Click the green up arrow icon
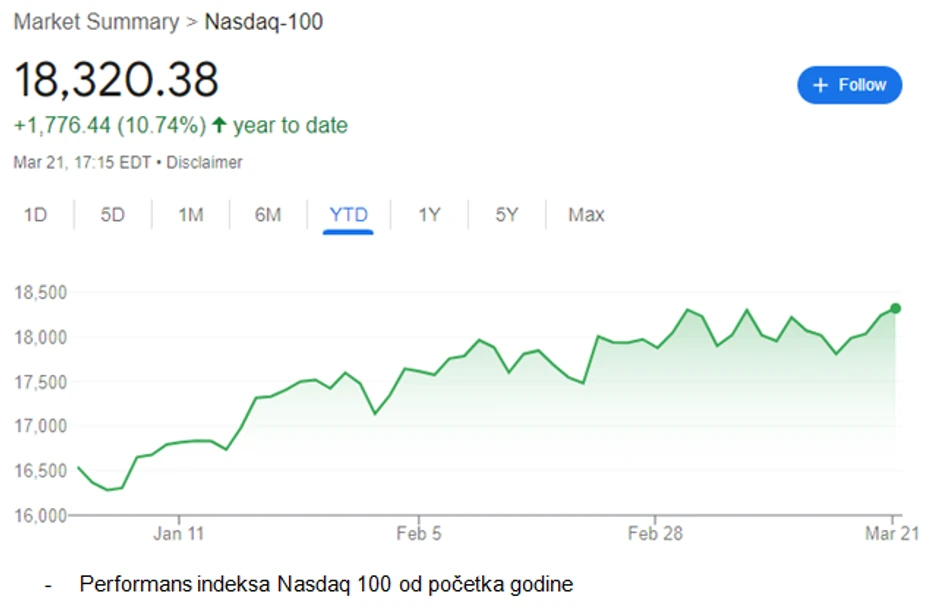The image size is (940, 610). coord(218,125)
